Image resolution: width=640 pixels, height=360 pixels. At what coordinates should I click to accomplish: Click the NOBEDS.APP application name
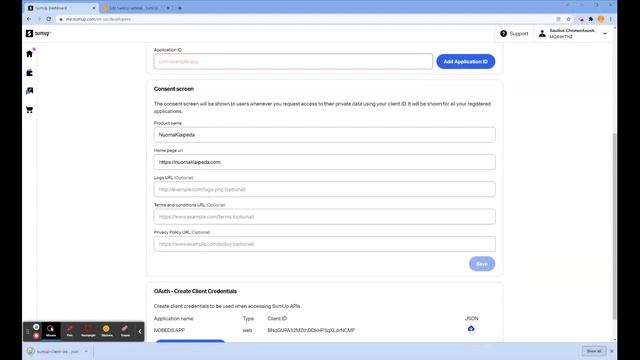(x=169, y=330)
